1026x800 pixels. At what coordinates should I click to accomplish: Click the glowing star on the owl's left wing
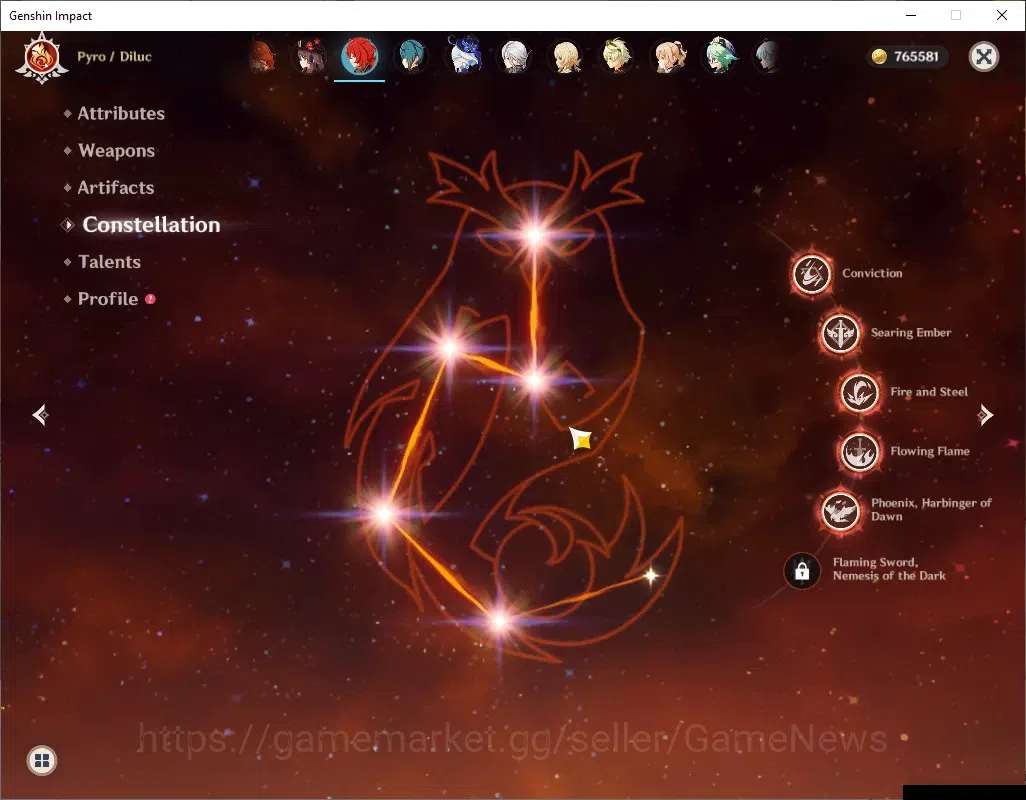(x=450, y=348)
